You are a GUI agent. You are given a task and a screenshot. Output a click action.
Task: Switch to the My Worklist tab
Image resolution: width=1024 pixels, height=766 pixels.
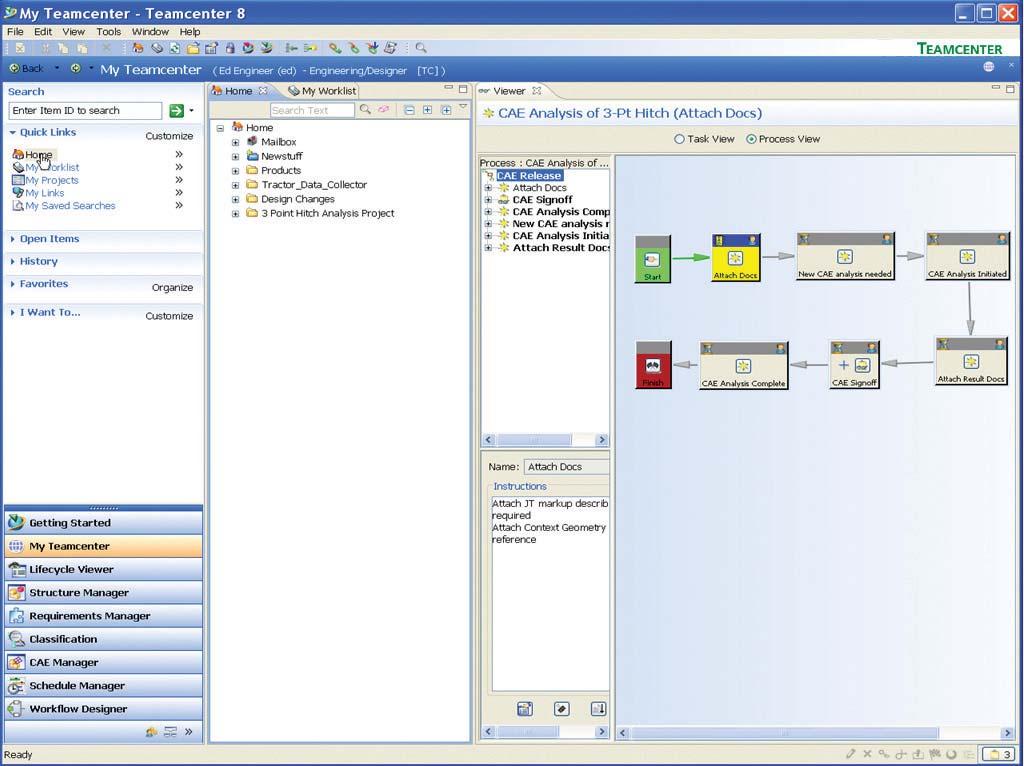[x=323, y=91]
